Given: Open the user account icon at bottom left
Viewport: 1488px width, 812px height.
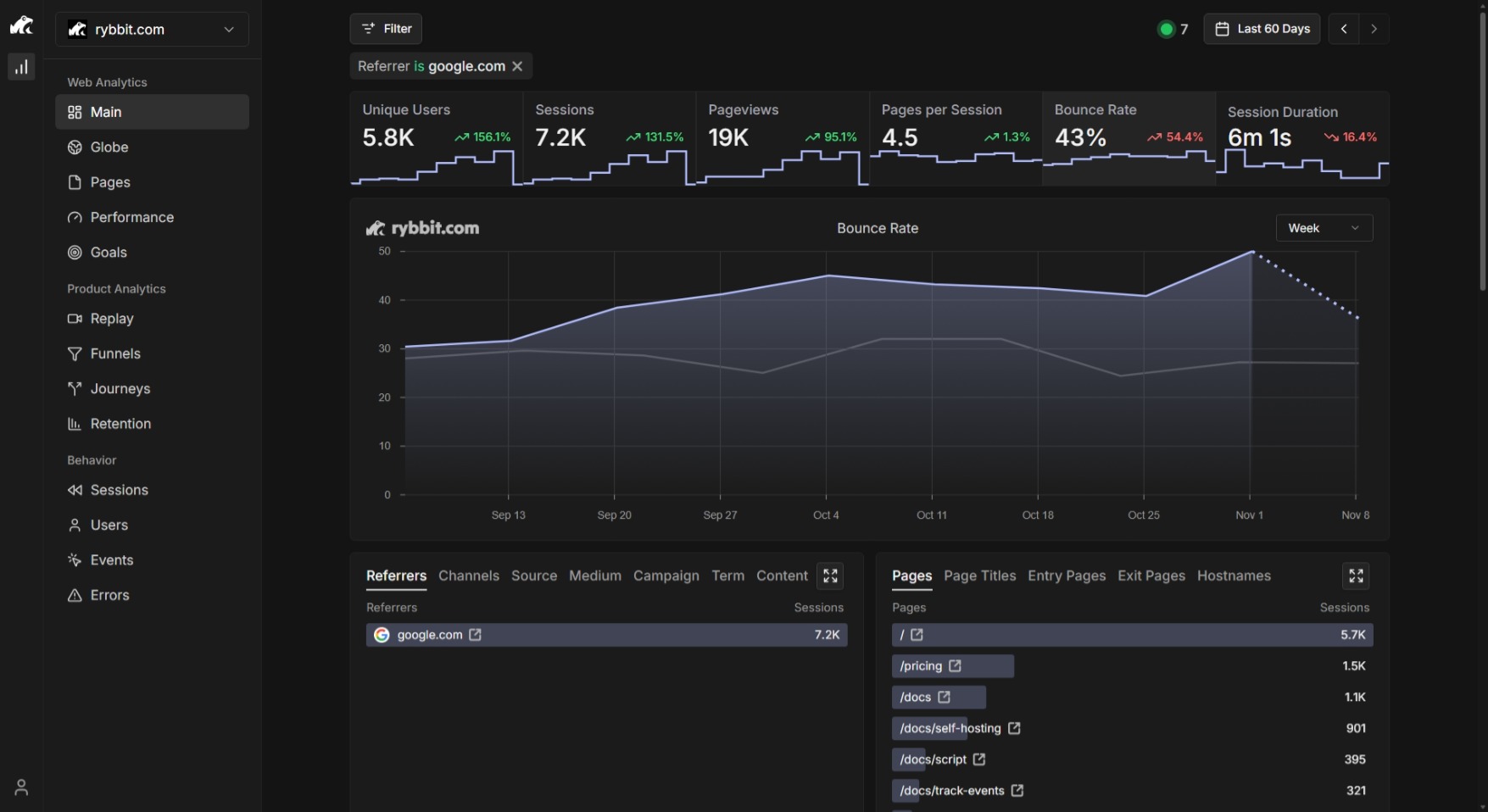Looking at the screenshot, I should [21, 787].
